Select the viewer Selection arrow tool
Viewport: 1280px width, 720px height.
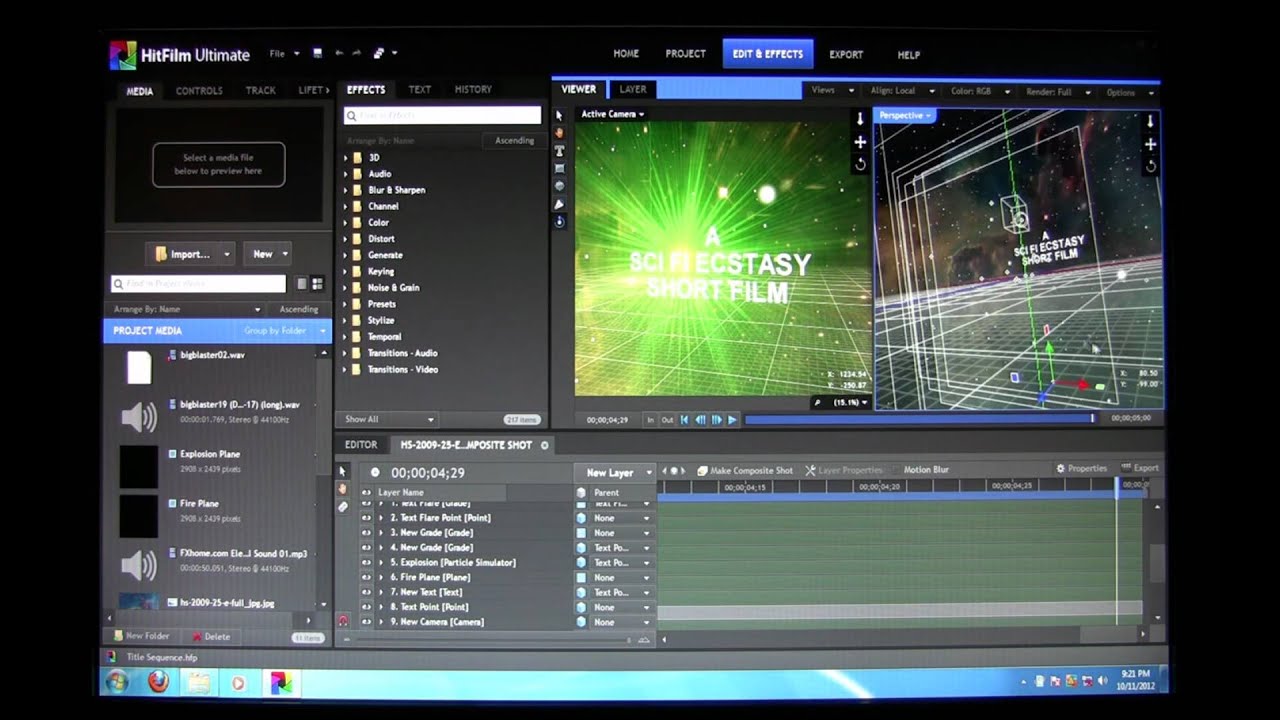(x=560, y=115)
